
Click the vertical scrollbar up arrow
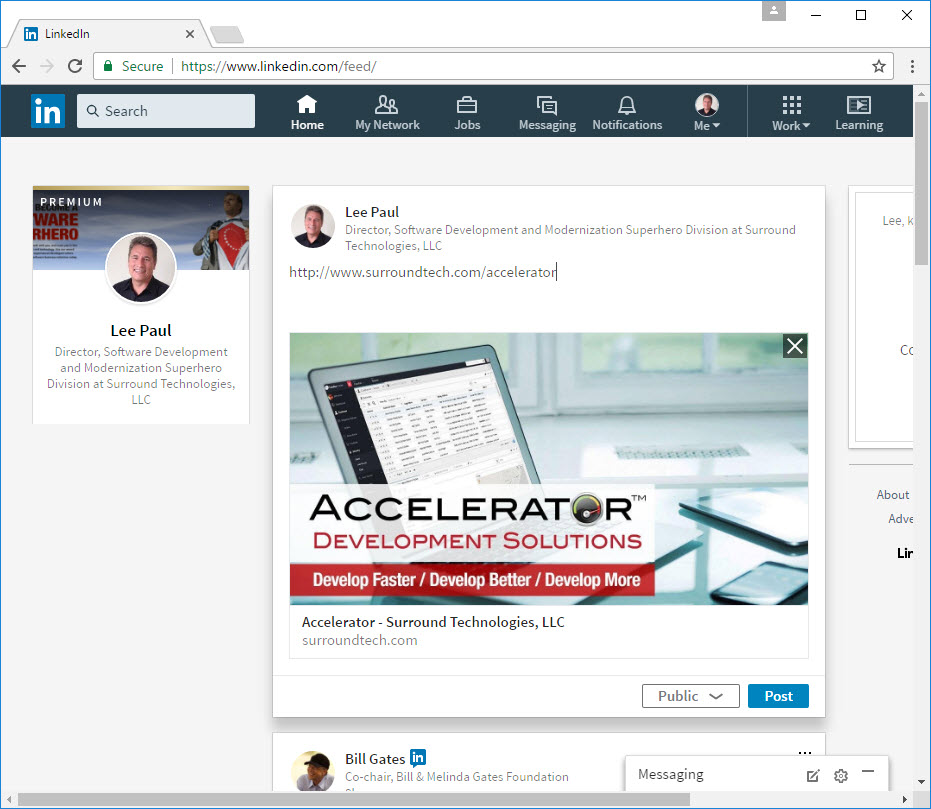tap(921, 94)
